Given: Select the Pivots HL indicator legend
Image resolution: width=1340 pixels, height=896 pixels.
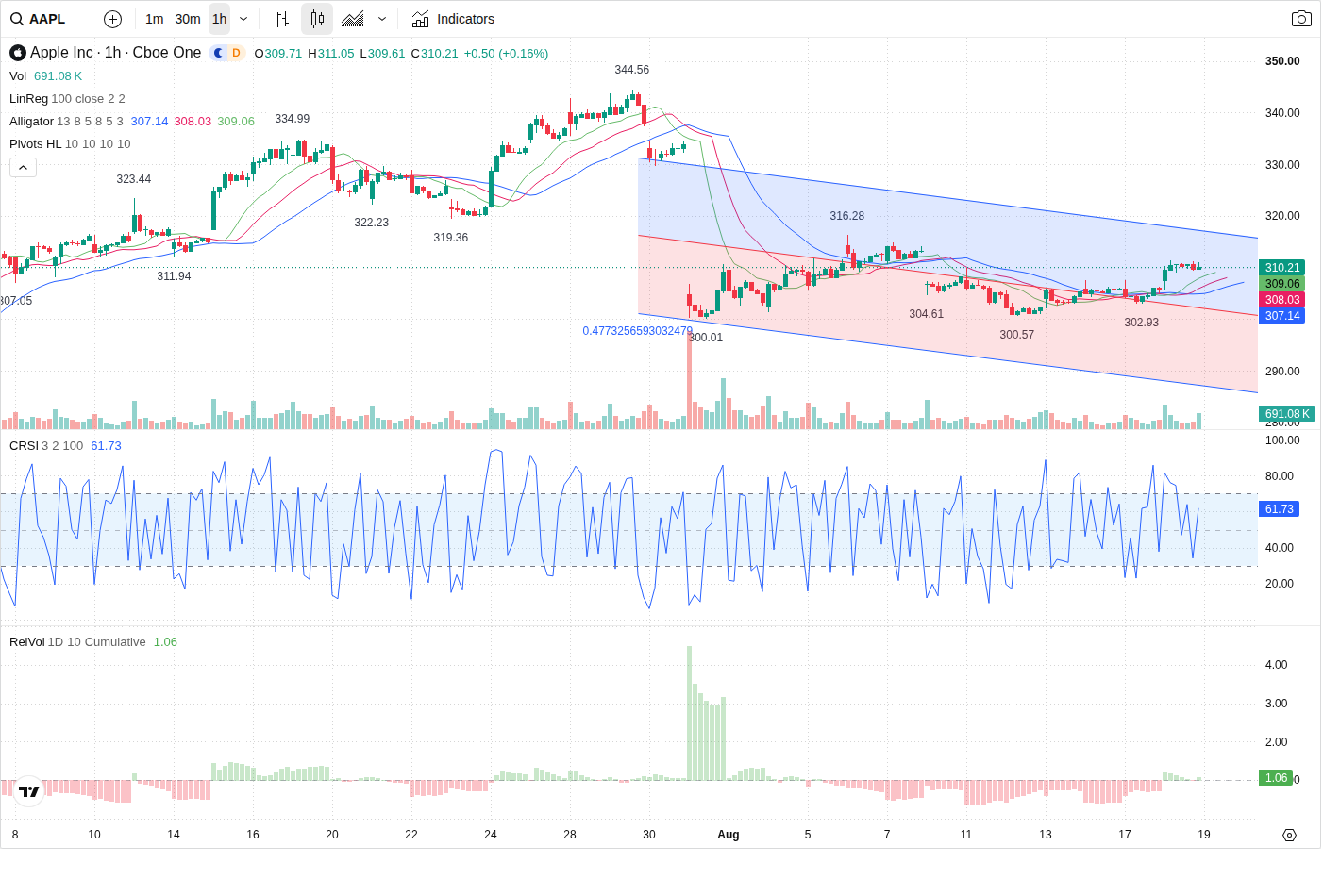Looking at the screenshot, I should [70, 144].
